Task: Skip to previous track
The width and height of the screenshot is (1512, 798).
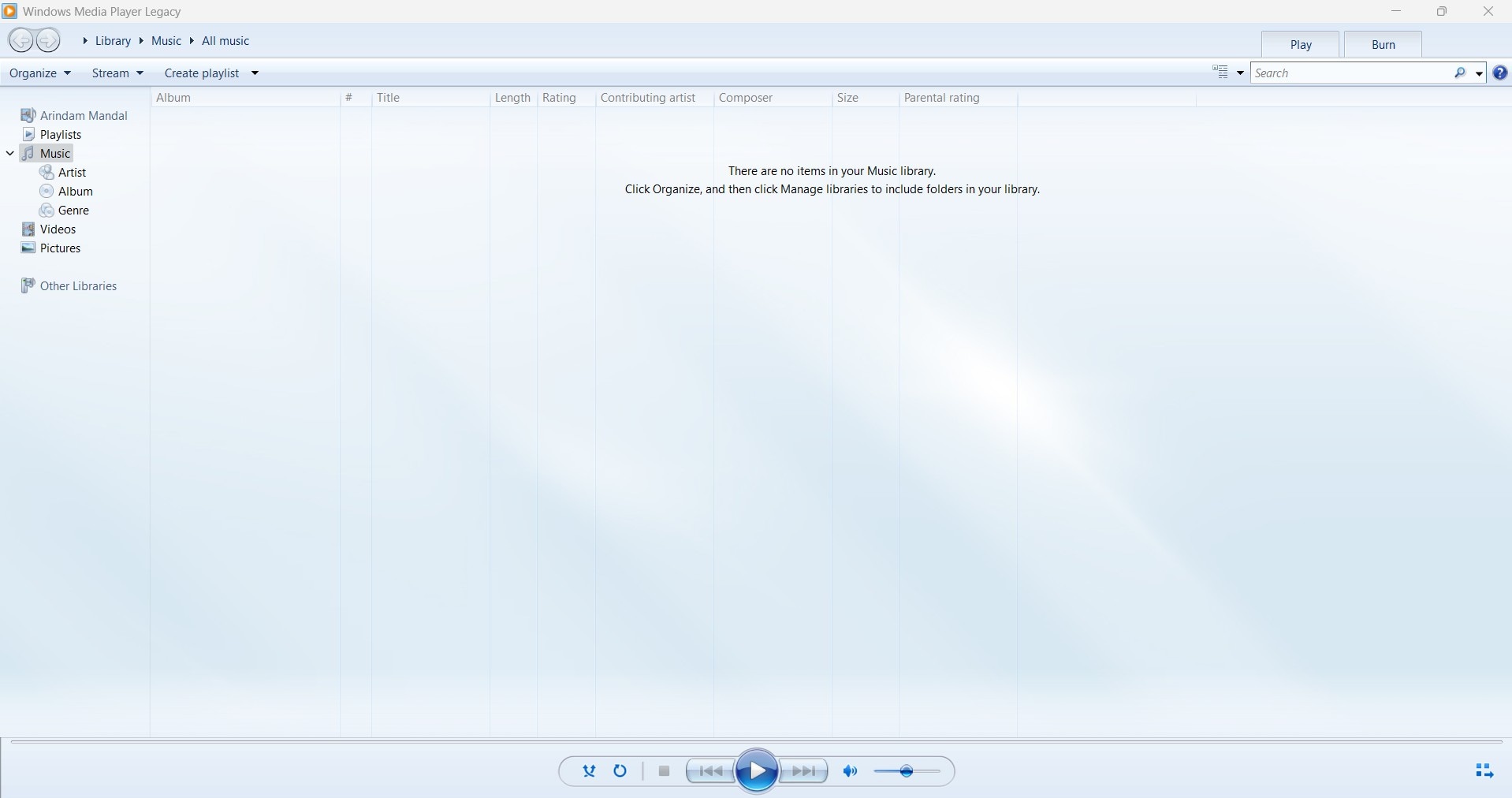Action: point(711,771)
